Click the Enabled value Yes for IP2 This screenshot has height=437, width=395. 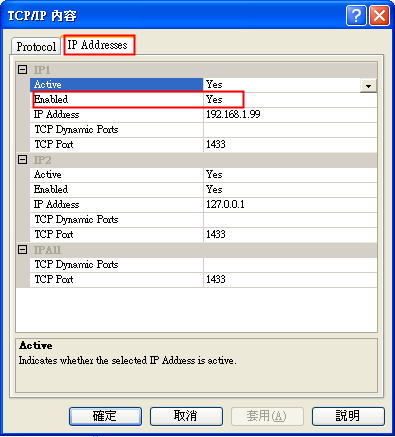(x=290, y=190)
